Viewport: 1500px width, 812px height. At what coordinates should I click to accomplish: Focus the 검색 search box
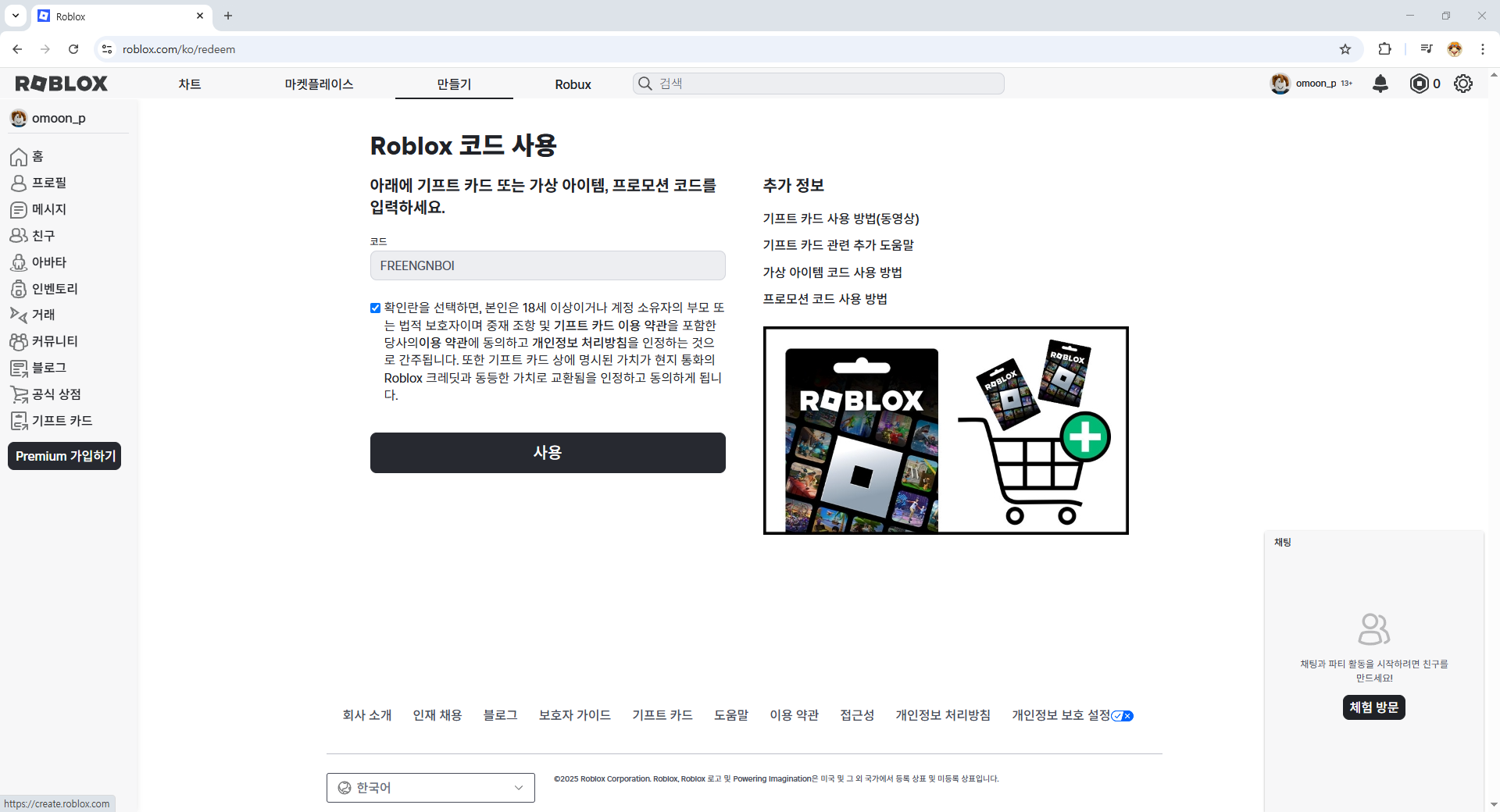(818, 84)
